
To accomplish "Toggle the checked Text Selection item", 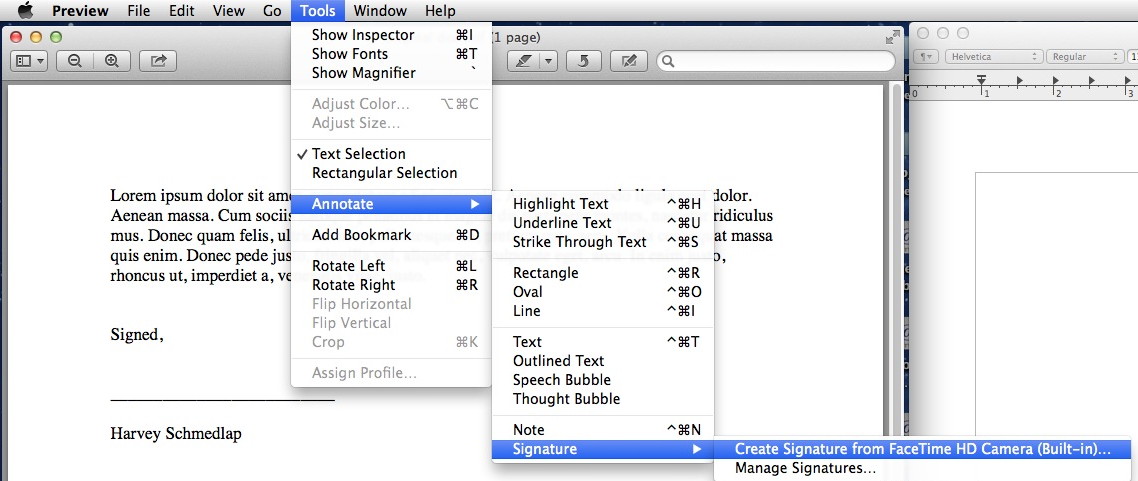I will (x=391, y=154).
